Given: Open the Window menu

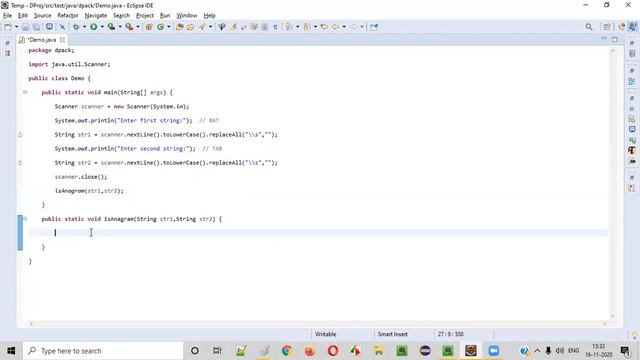Looking at the screenshot, I should pos(187,16).
